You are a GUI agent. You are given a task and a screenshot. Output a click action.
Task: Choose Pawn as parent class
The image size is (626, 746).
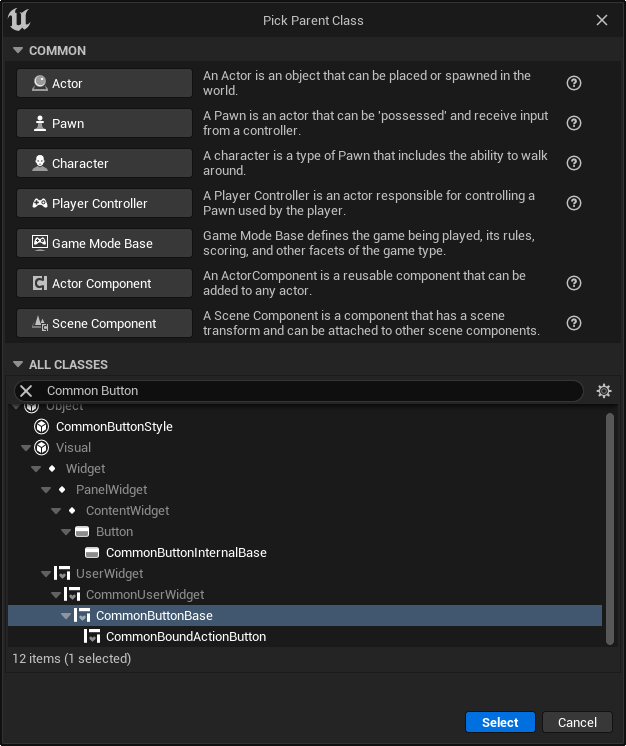[x=104, y=123]
